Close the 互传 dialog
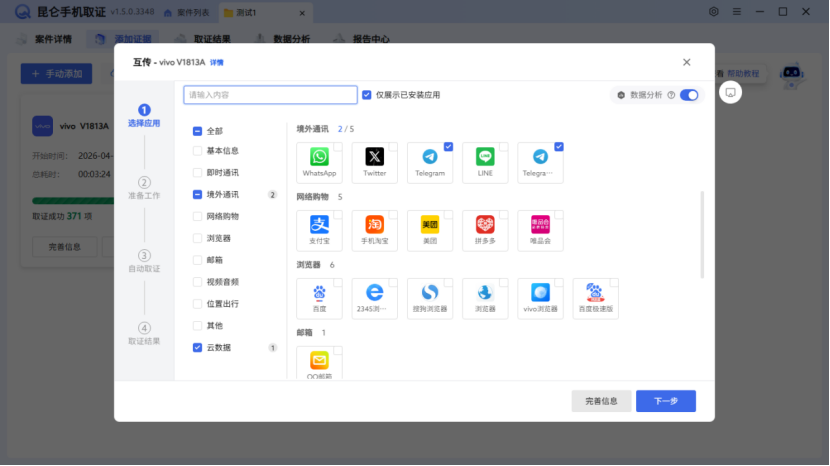 (687, 62)
